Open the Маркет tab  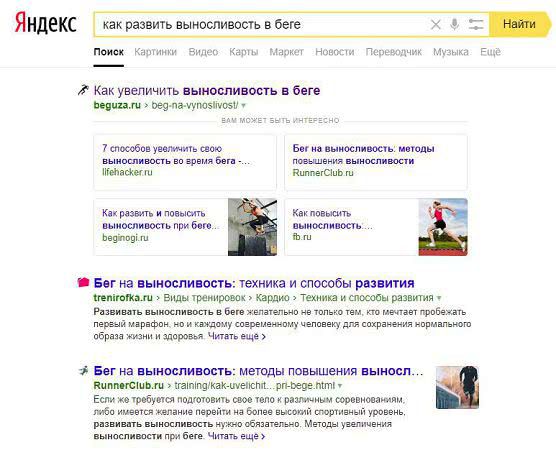click(x=287, y=52)
